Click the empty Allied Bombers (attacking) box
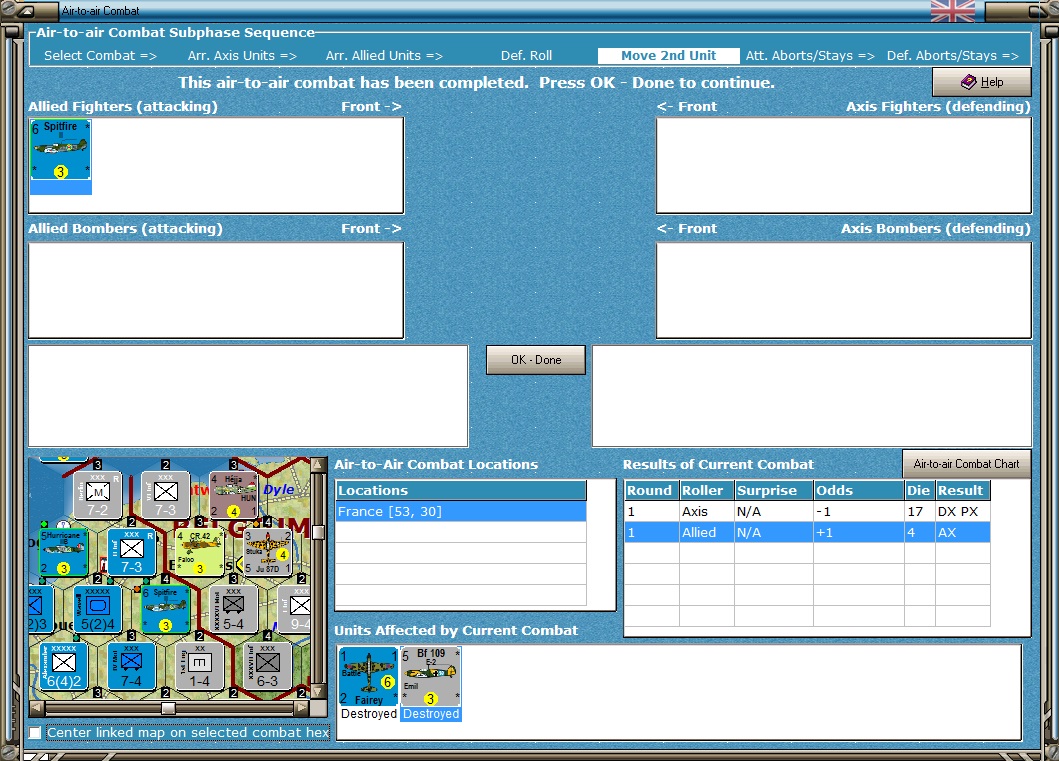Viewport: 1059px width, 761px height. click(x=216, y=290)
